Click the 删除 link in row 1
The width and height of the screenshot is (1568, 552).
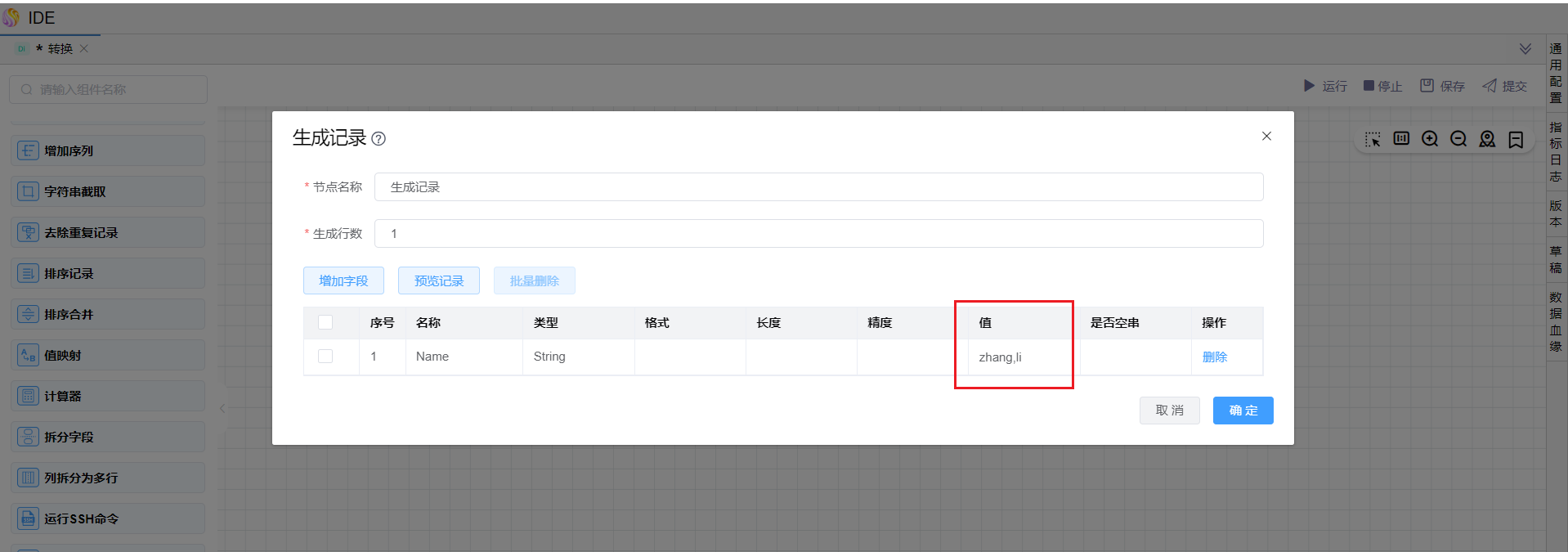[1215, 357]
